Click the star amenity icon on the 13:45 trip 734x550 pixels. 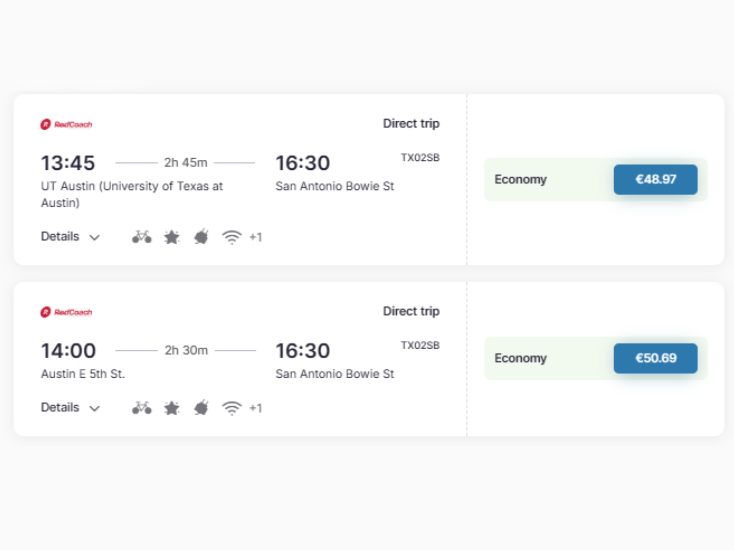coord(172,237)
